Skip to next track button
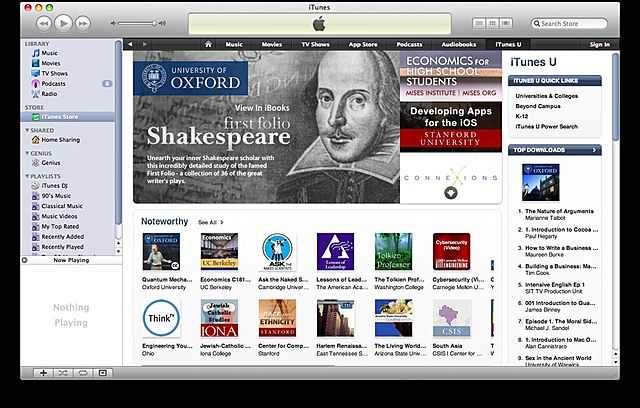The height and width of the screenshot is (408, 640). point(83,23)
